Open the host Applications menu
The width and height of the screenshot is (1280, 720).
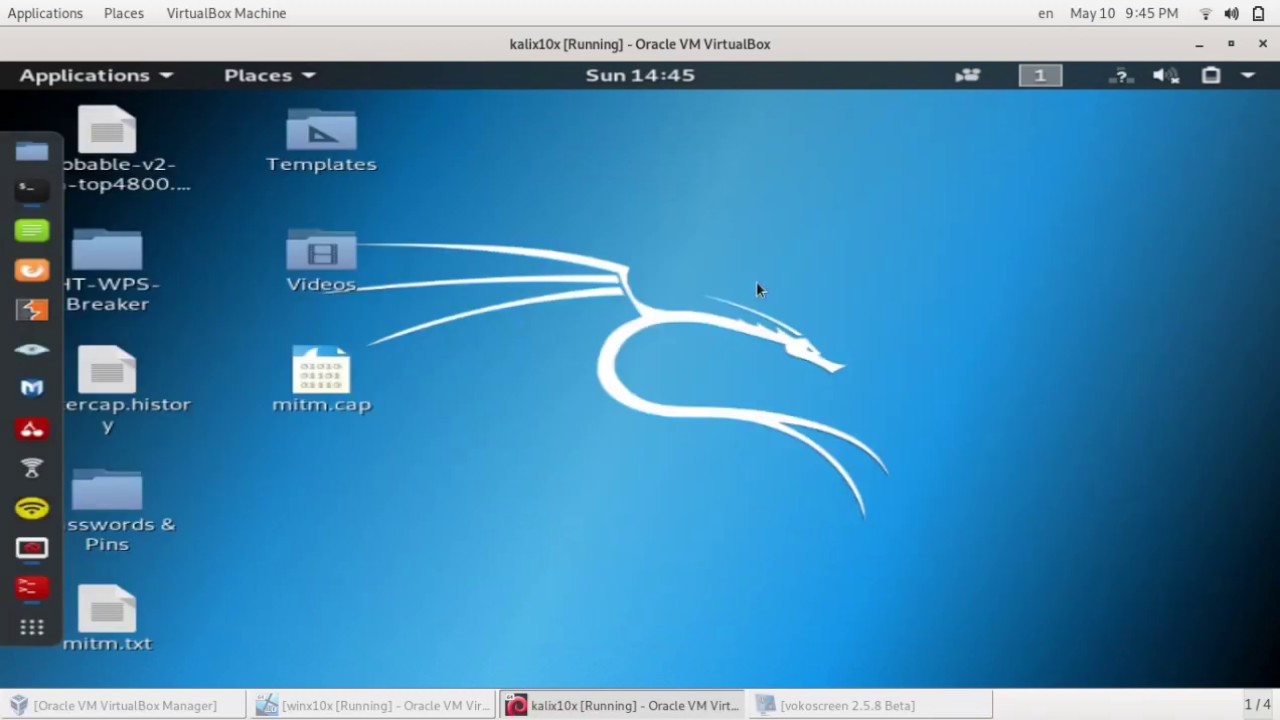(x=45, y=13)
